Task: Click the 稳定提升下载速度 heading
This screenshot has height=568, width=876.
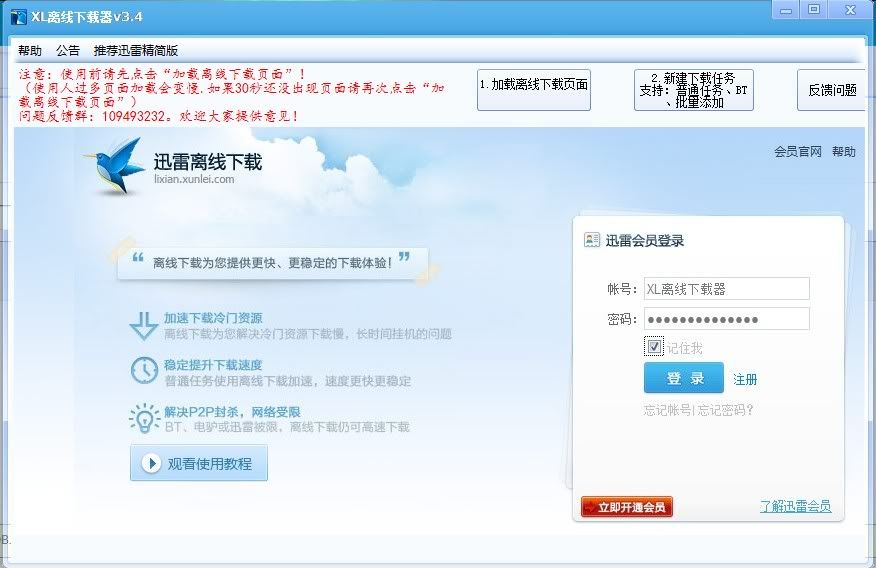Action: tap(213, 365)
